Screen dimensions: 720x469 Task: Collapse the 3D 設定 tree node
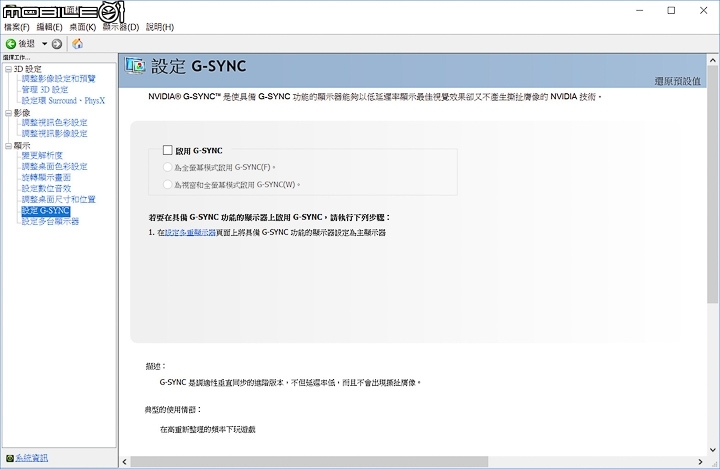coord(8,69)
